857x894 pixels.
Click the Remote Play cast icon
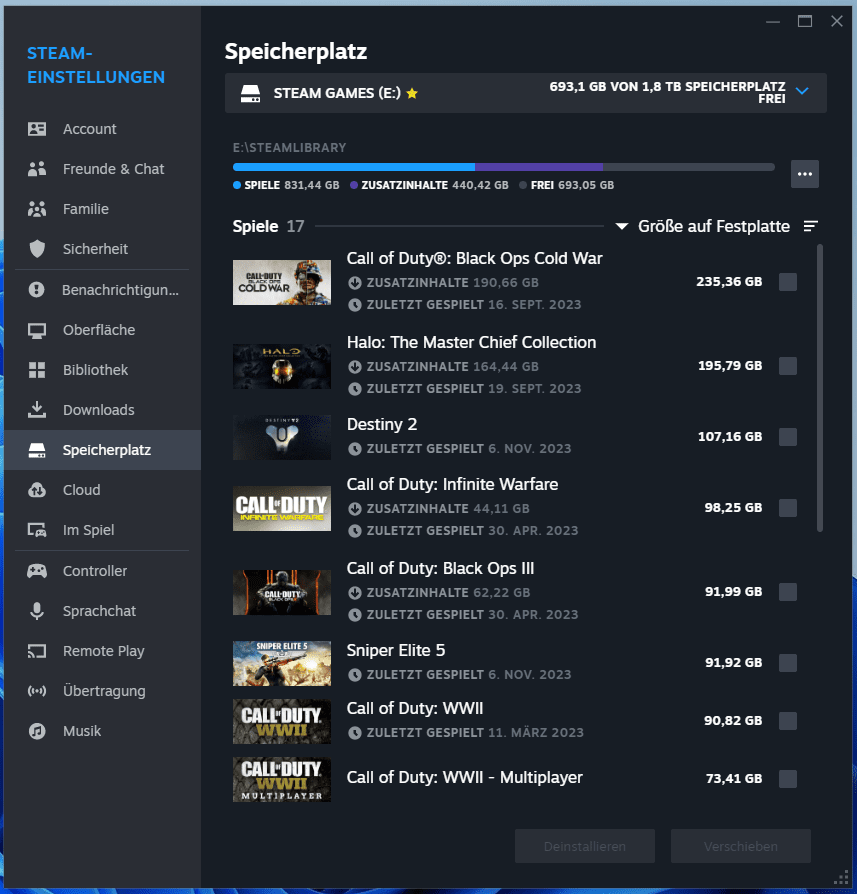tap(36, 651)
